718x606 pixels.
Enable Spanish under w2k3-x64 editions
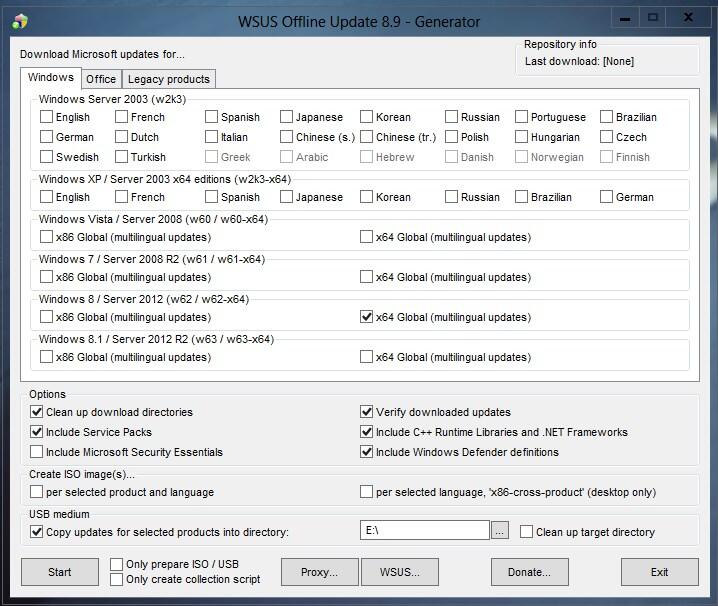(x=211, y=197)
